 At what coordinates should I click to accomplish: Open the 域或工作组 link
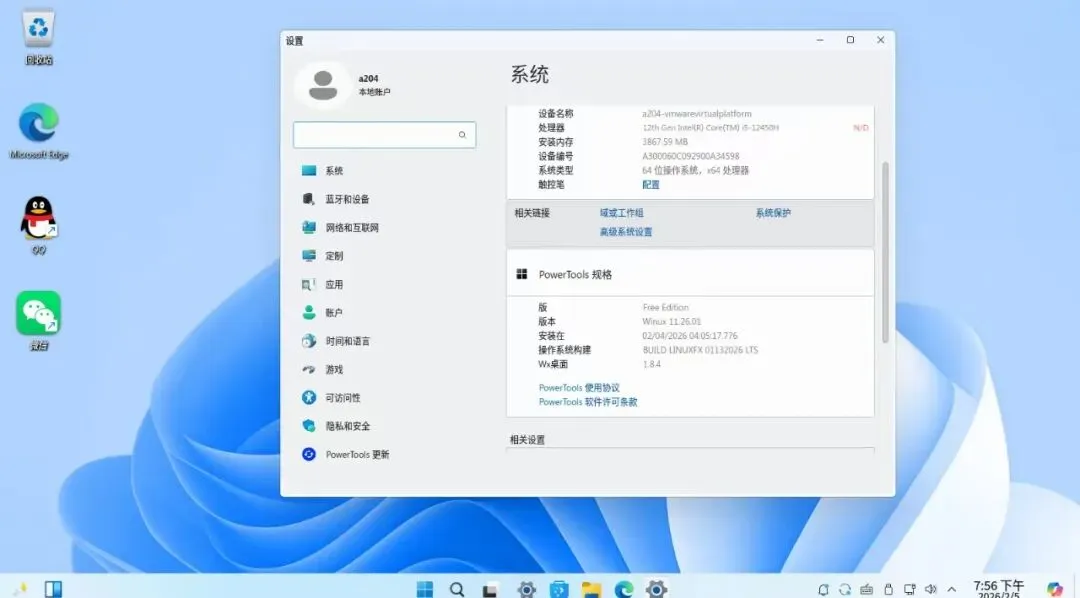point(621,213)
